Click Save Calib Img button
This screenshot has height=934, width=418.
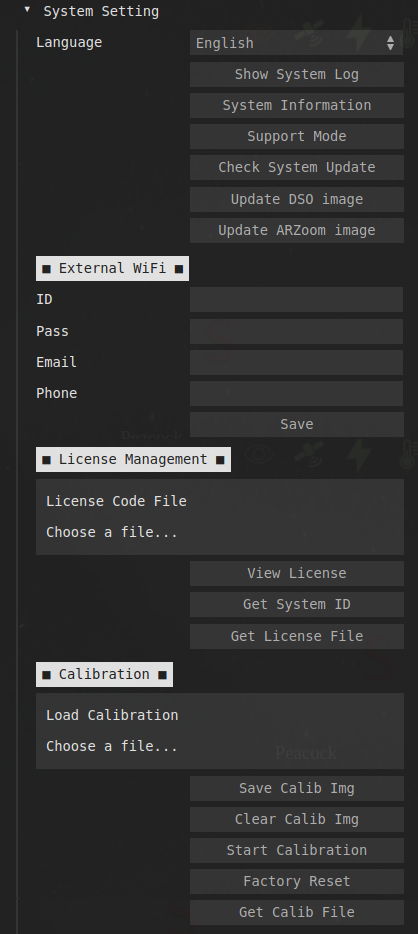[297, 789]
